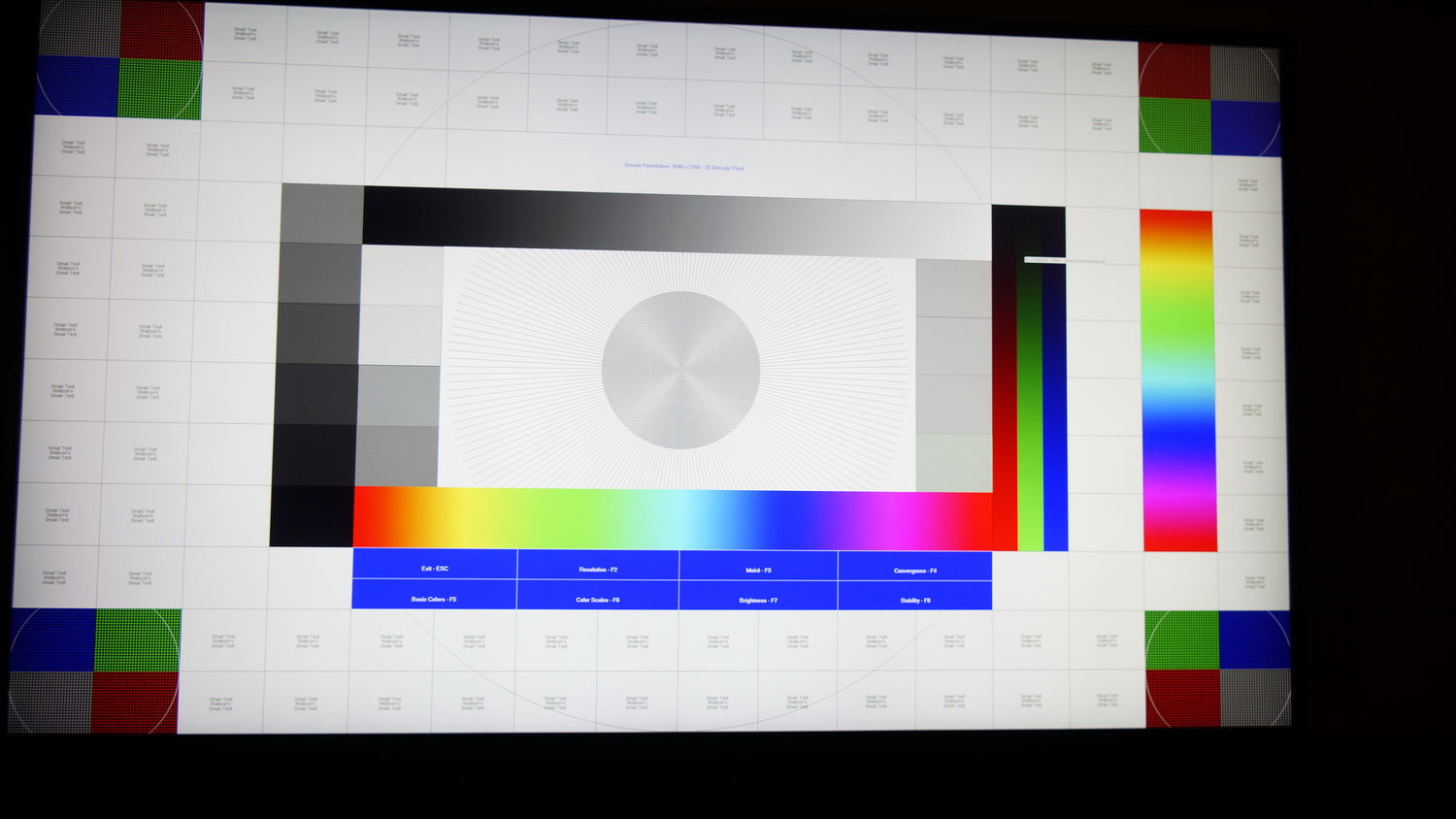
Task: Click the horizontal rainbow spectrum bar
Action: tap(672, 519)
